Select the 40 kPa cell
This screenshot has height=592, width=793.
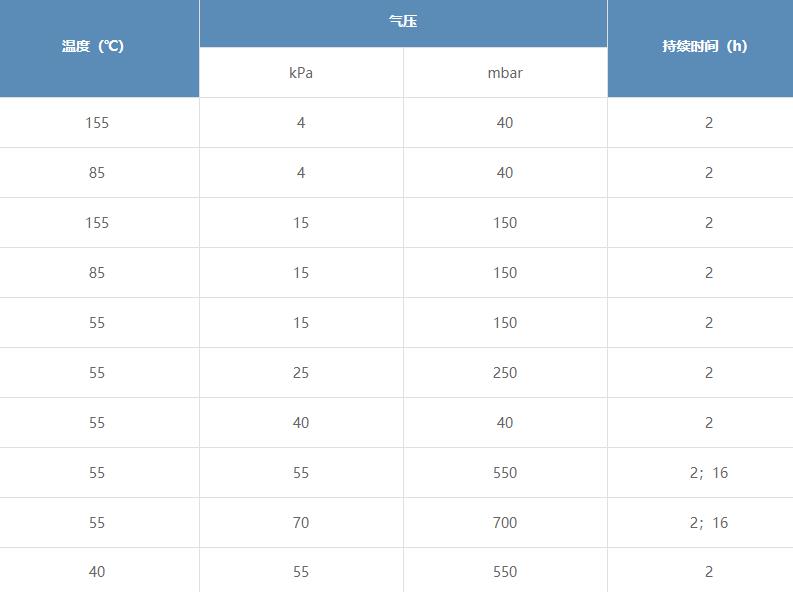tap(301, 423)
